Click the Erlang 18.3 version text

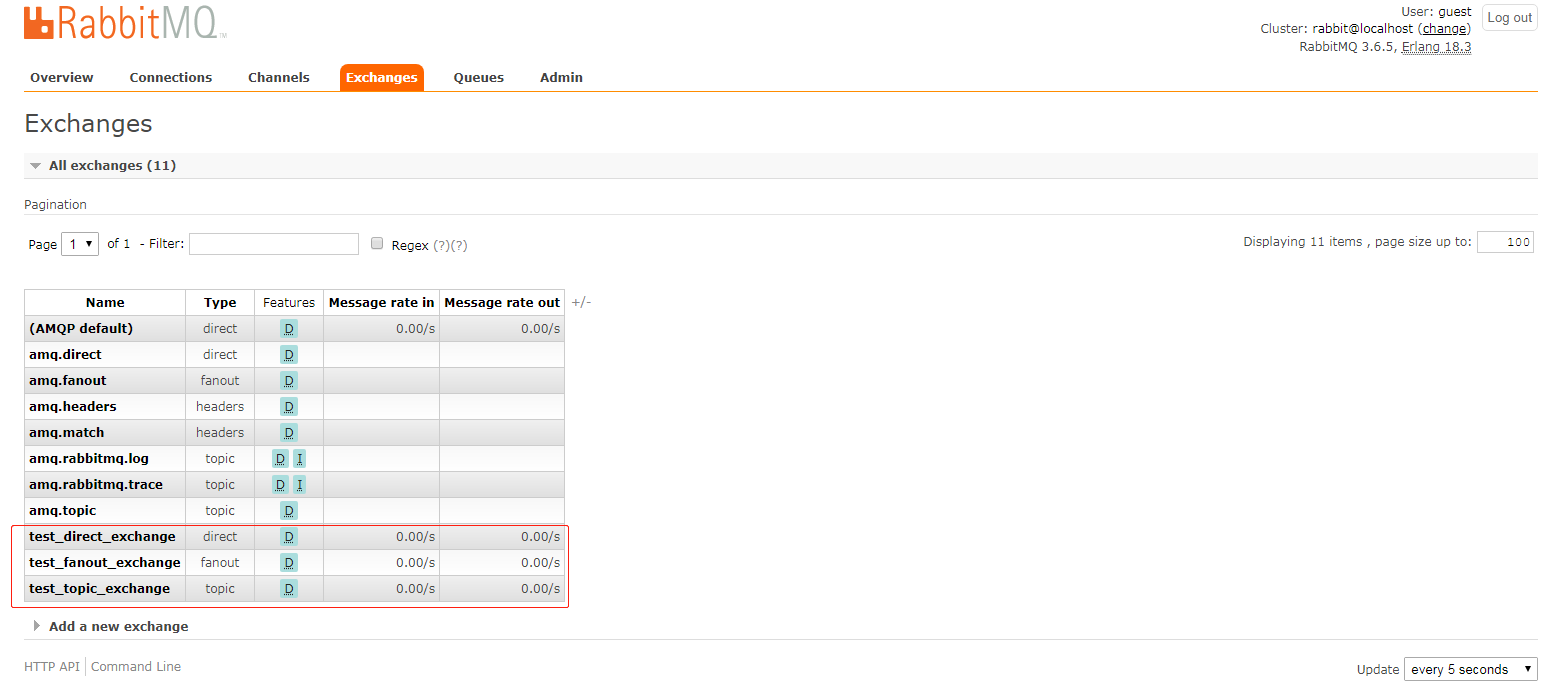pyautogui.click(x=1436, y=47)
